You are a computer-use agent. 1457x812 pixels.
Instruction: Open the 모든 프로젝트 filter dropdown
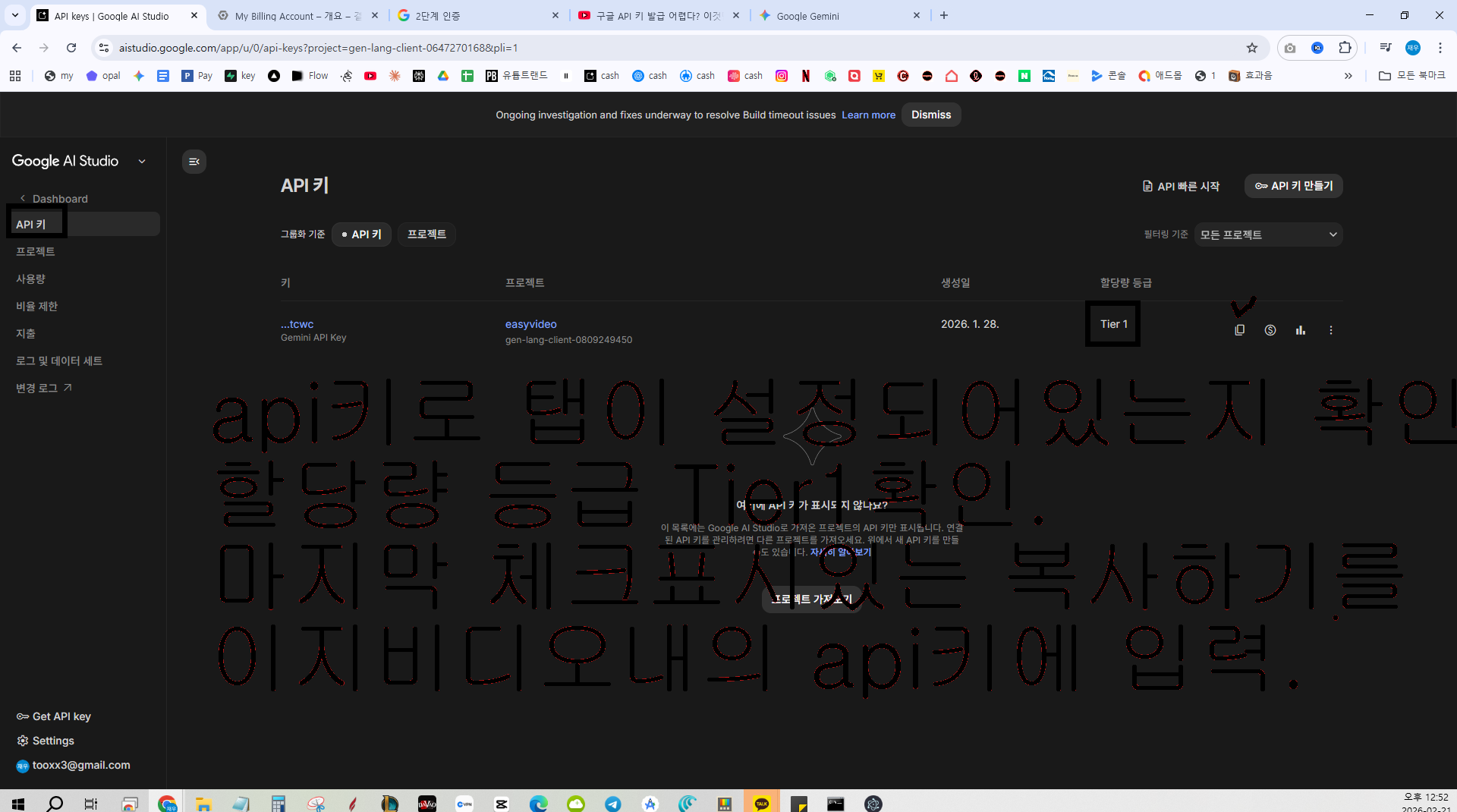pyautogui.click(x=1268, y=234)
